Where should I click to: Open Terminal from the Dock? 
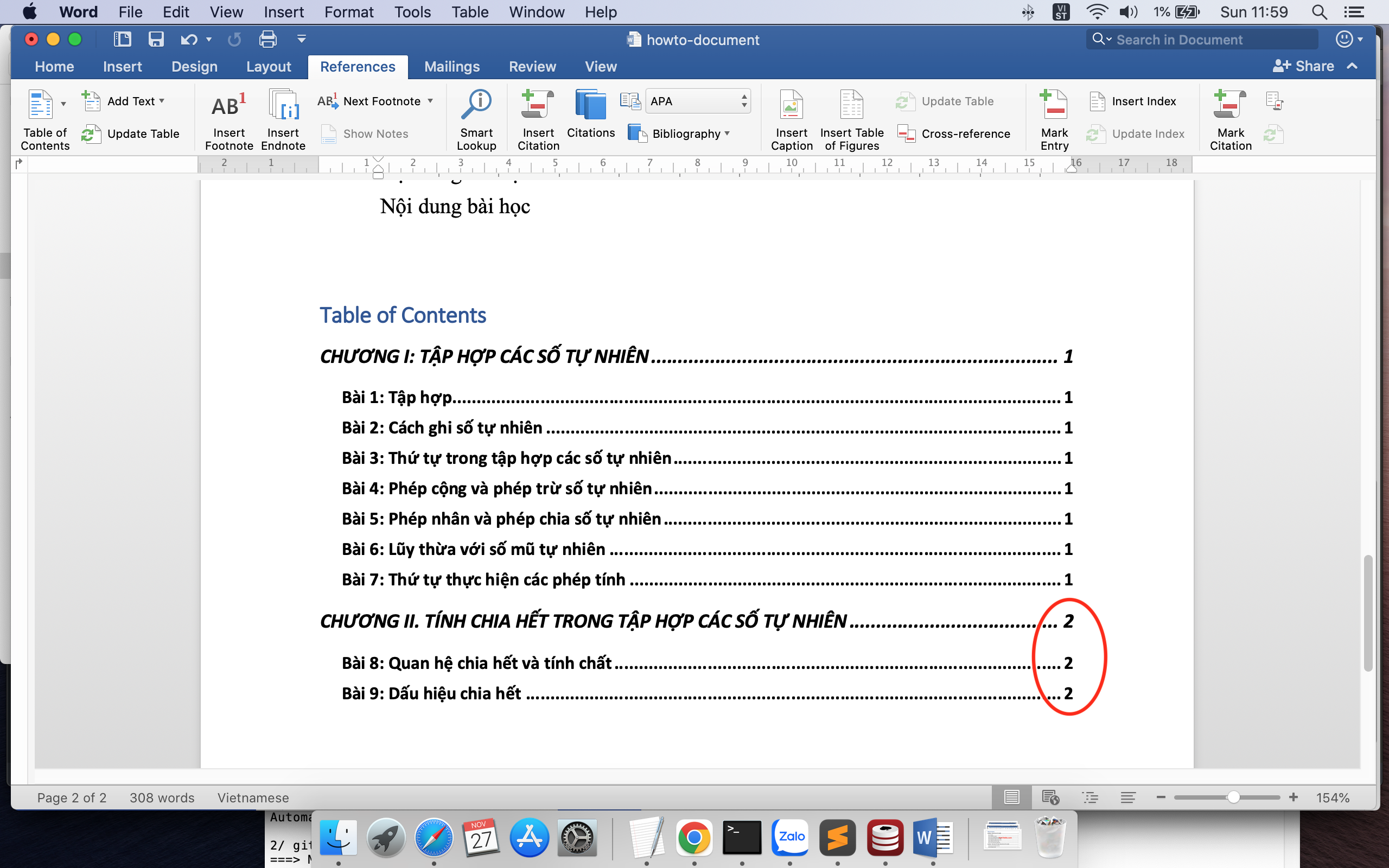coord(742,838)
